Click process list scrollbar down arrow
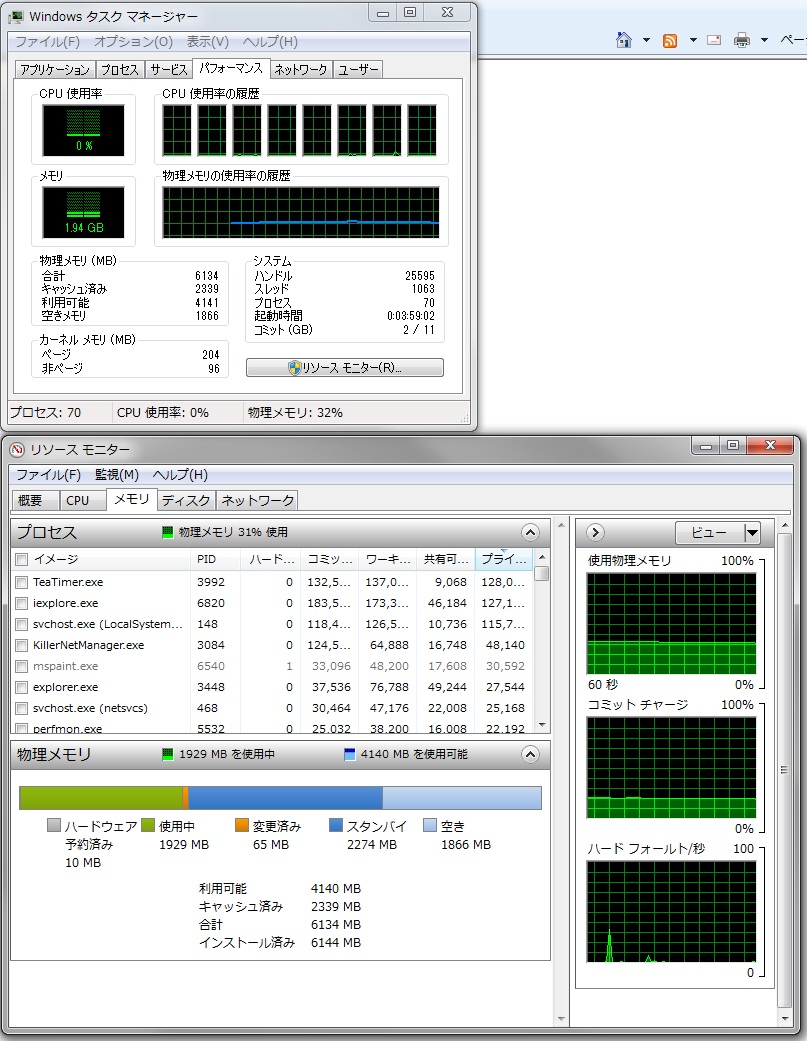This screenshot has width=807, height=1041. click(x=542, y=725)
